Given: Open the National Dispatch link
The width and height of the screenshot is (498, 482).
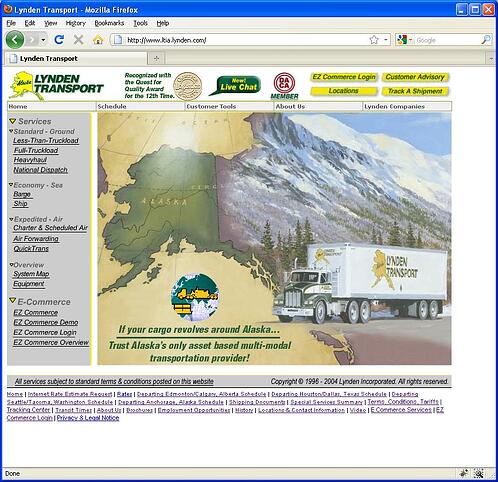Looking at the screenshot, I should pyautogui.click(x=40, y=170).
